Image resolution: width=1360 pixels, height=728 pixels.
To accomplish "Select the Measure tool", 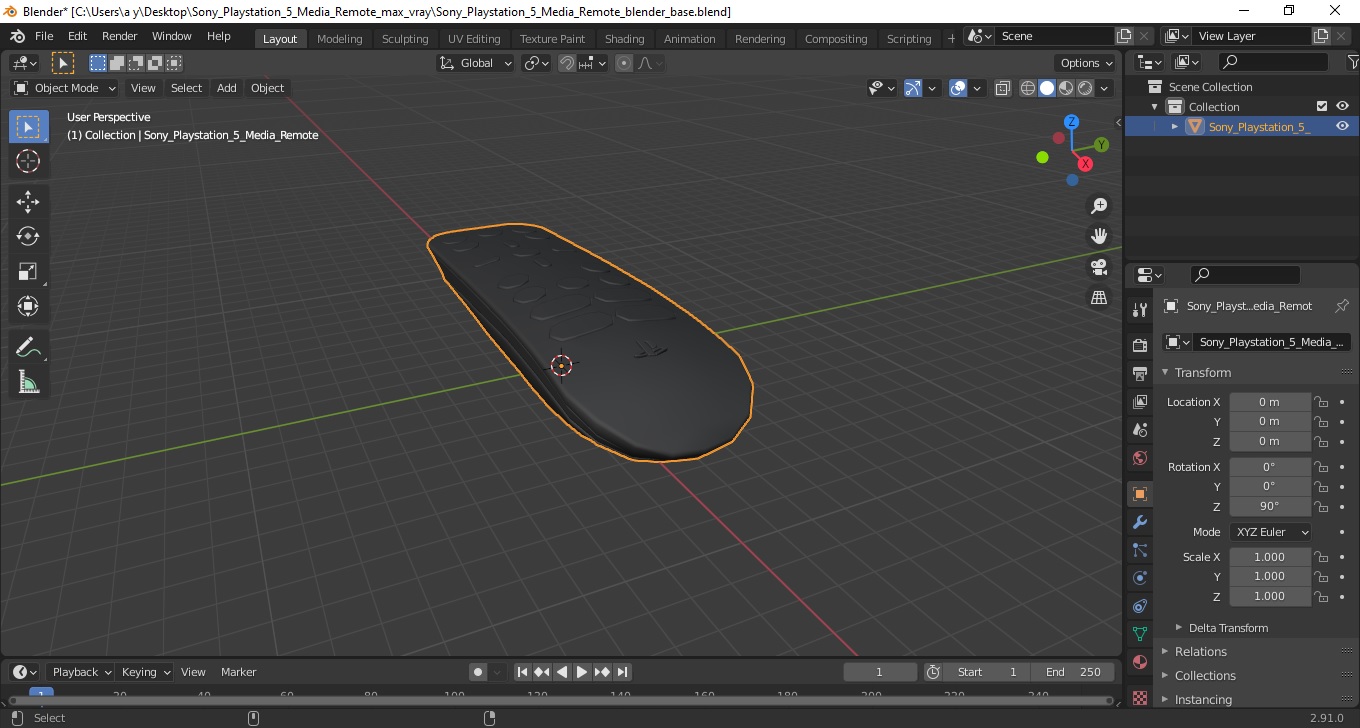I will click(x=28, y=382).
